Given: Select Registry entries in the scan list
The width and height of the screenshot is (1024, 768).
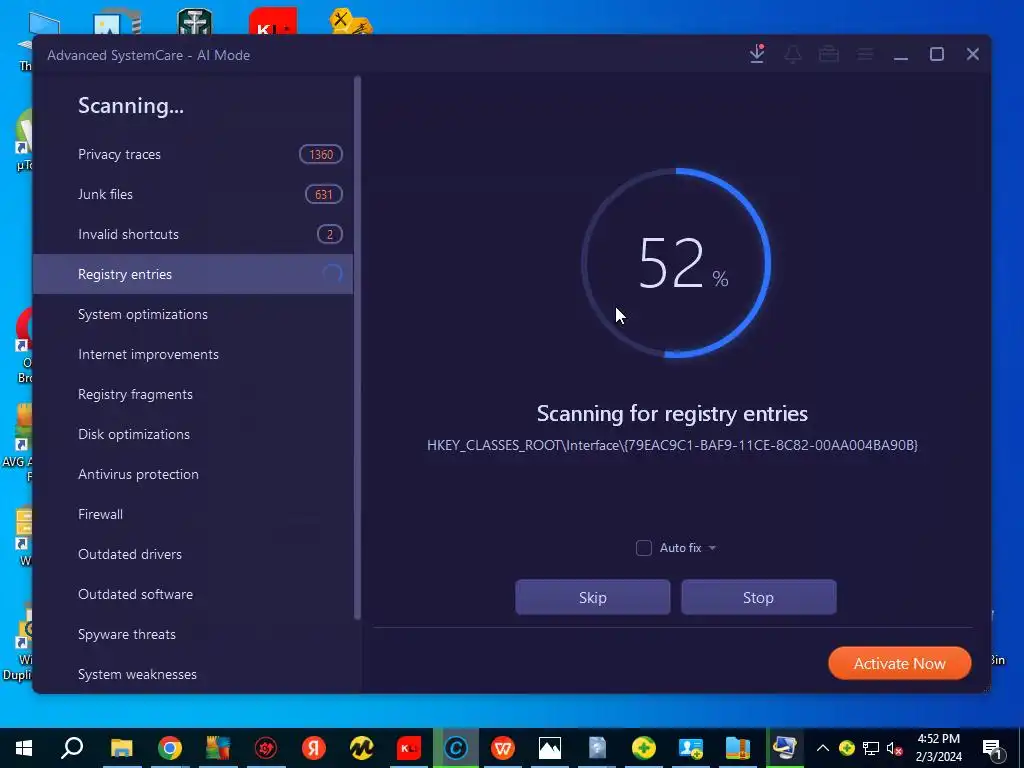Looking at the screenshot, I should tap(193, 274).
